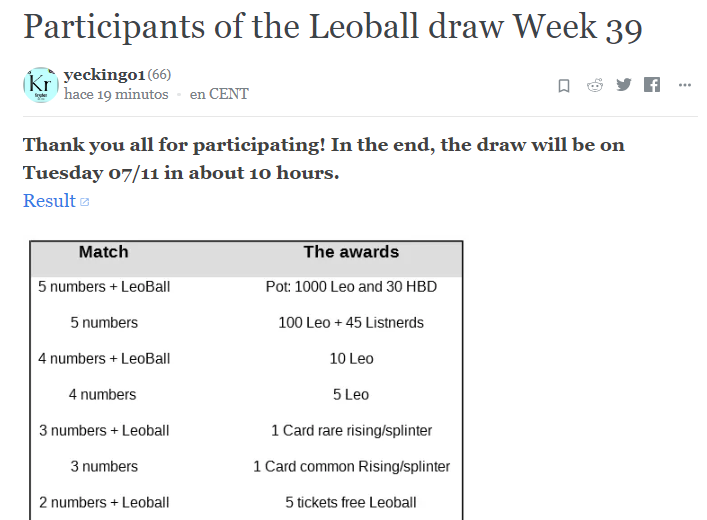Open yeckingo1 author profile name

(x=104, y=74)
